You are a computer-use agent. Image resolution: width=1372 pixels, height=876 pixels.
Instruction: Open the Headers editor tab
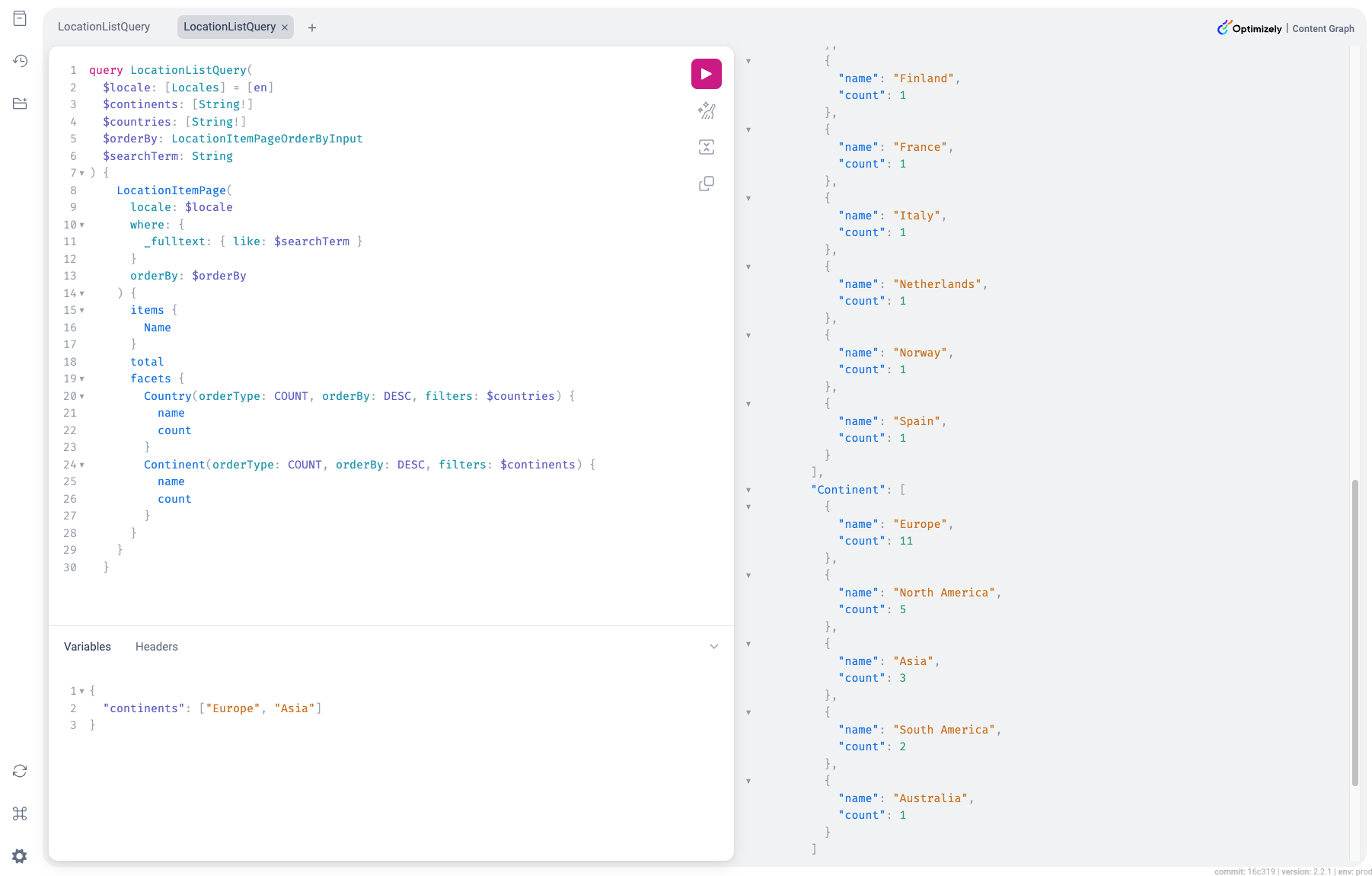[156, 647]
